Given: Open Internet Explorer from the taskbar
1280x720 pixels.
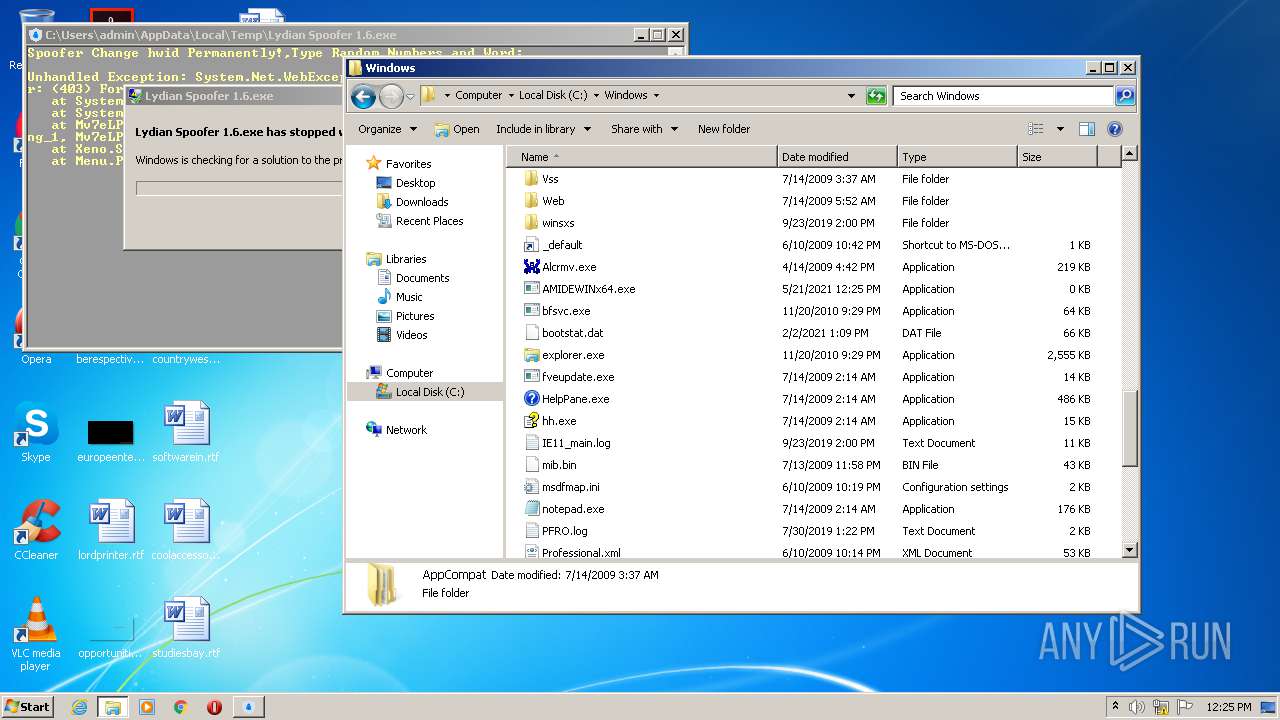Looking at the screenshot, I should pyautogui.click(x=79, y=706).
